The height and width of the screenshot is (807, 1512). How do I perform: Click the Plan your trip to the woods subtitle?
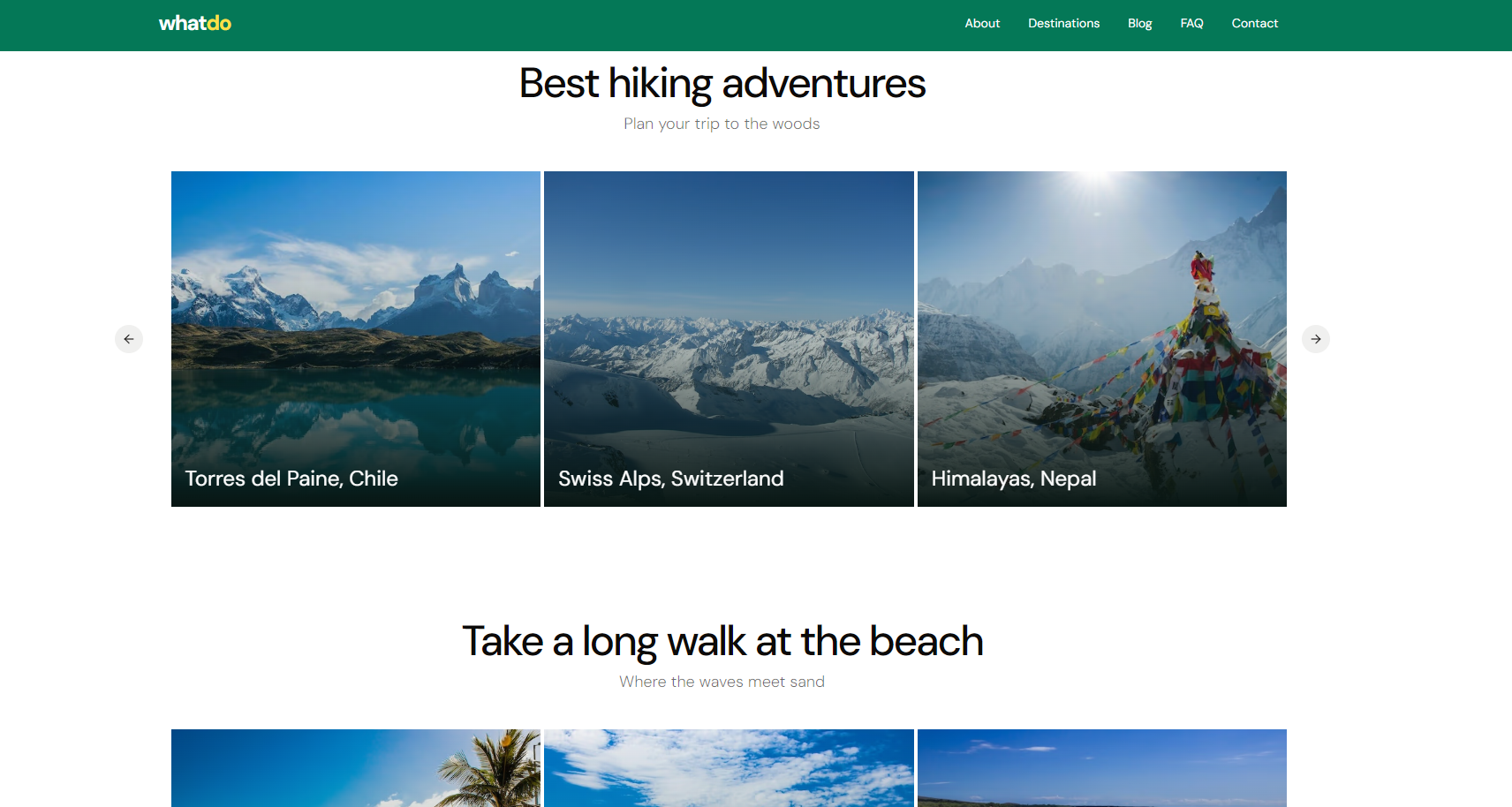pos(722,124)
